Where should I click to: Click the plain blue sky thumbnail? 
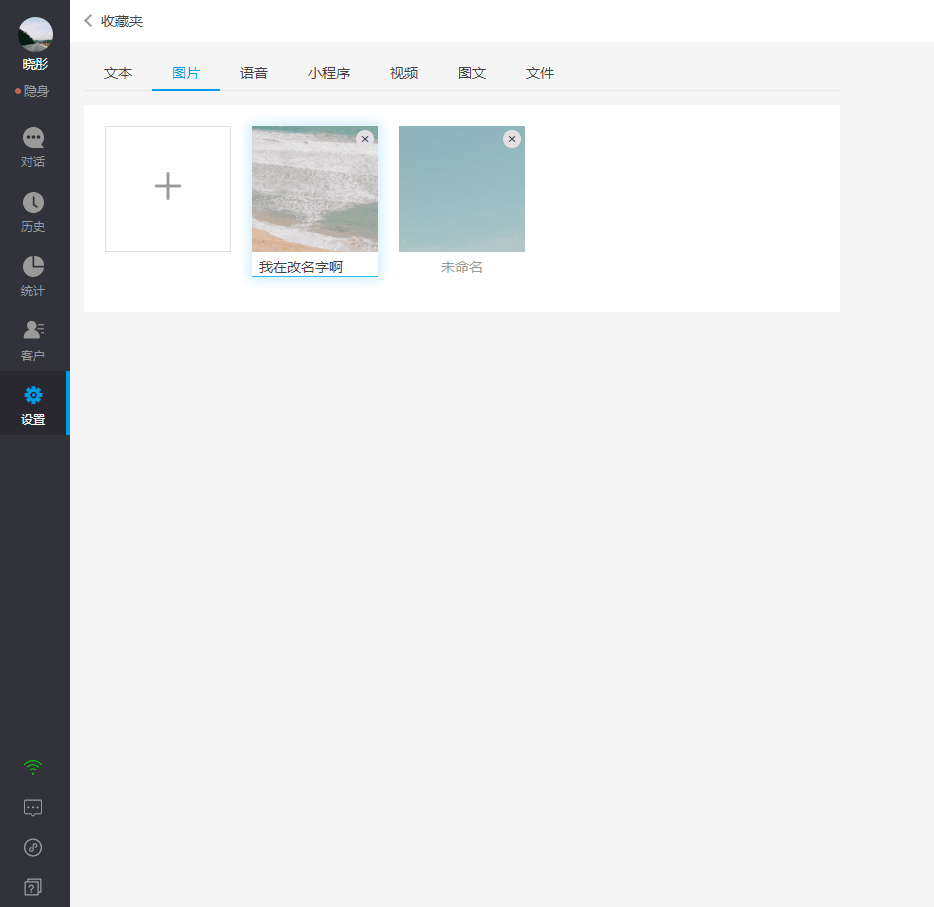pyautogui.click(x=462, y=189)
